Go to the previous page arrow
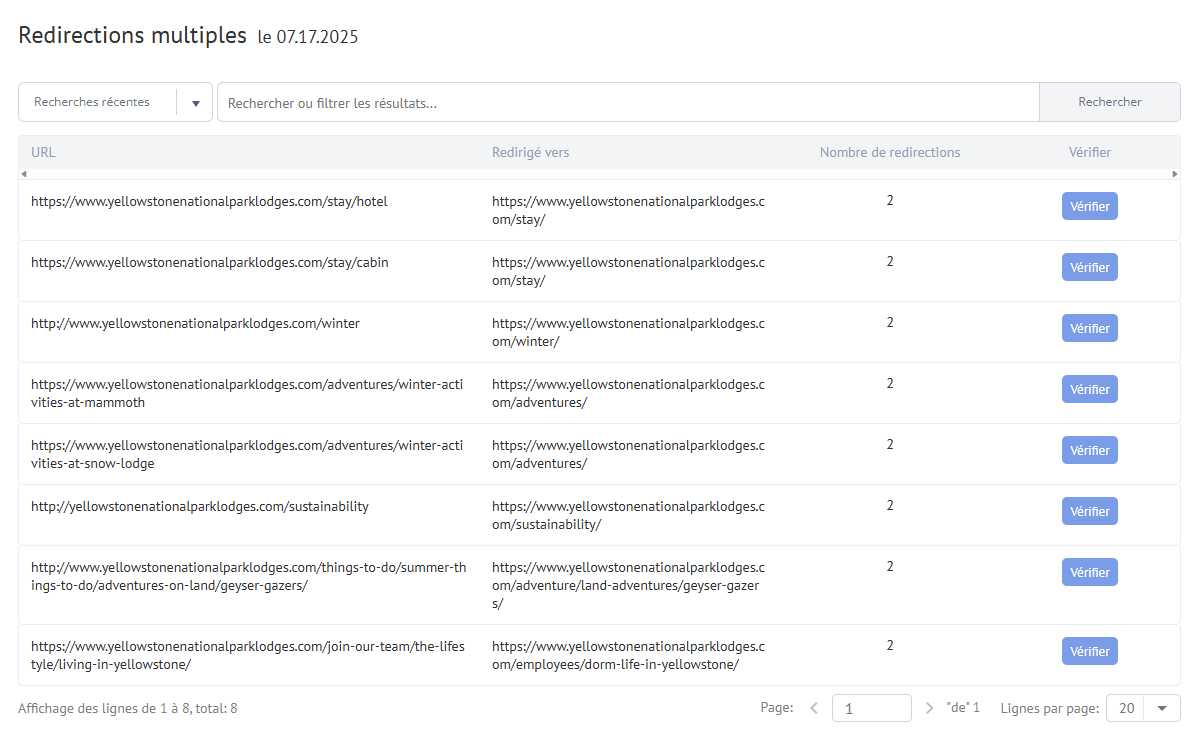Screen dimensions: 1189x734 point(814,708)
